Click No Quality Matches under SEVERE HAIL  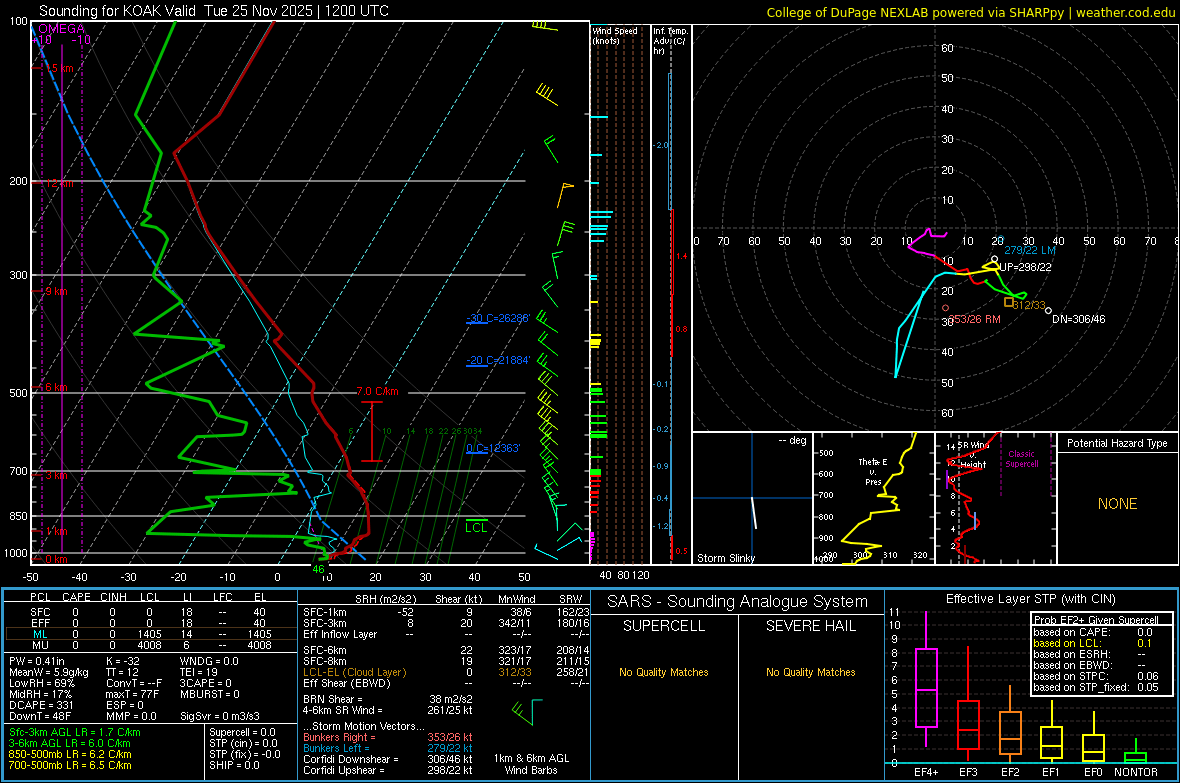pos(810,672)
